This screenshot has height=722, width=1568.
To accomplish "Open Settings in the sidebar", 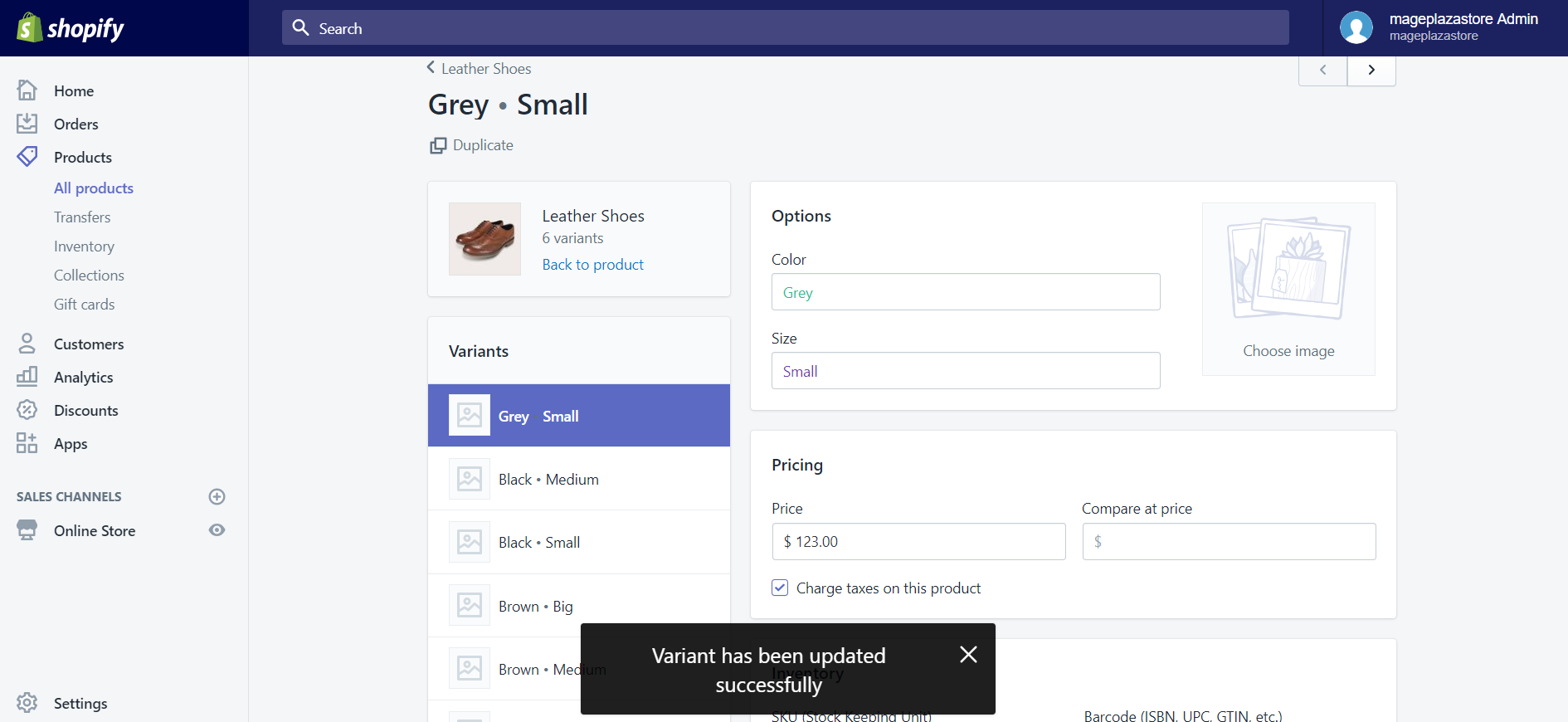I will (80, 703).
